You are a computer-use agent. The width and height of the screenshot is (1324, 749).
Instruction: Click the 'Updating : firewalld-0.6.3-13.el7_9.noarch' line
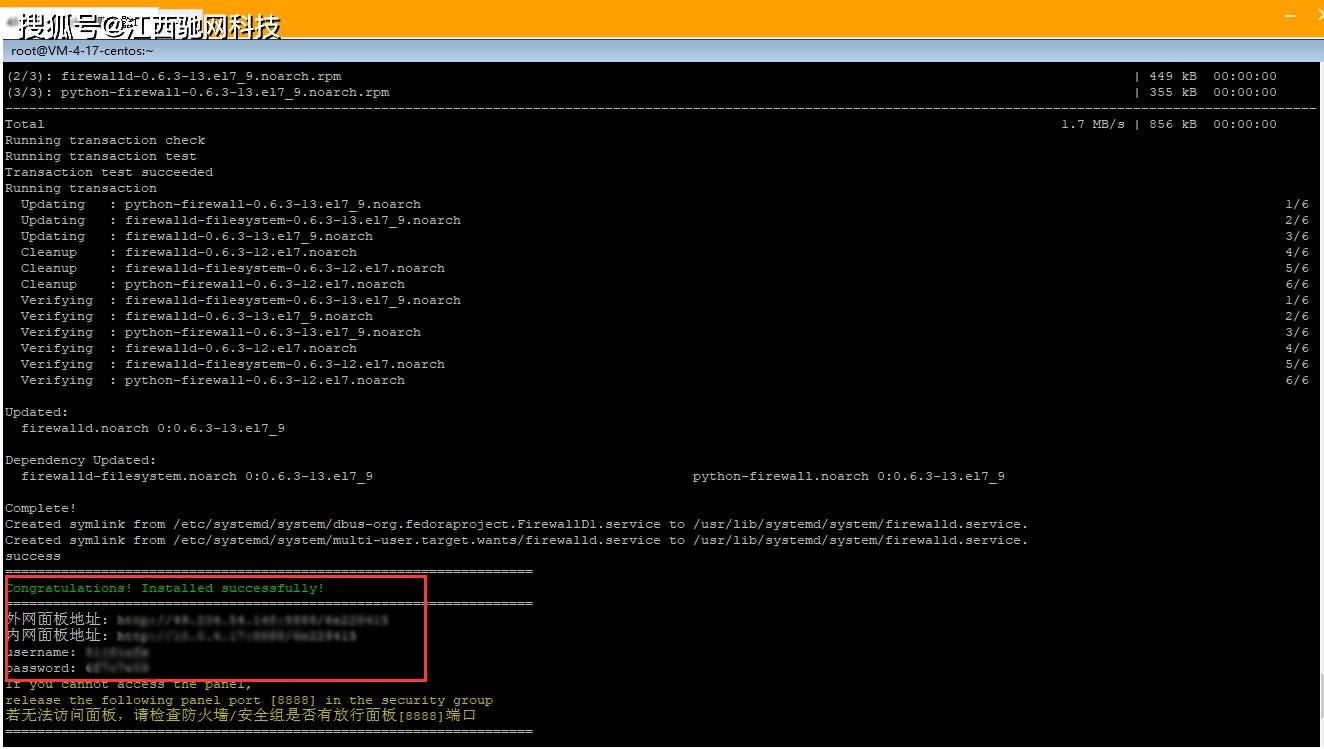(x=197, y=236)
